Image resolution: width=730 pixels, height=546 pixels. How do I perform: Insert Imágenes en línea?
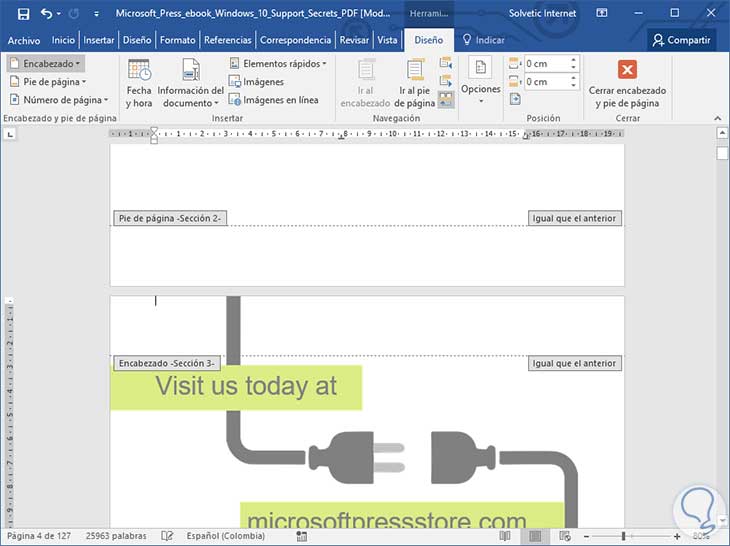tap(274, 100)
